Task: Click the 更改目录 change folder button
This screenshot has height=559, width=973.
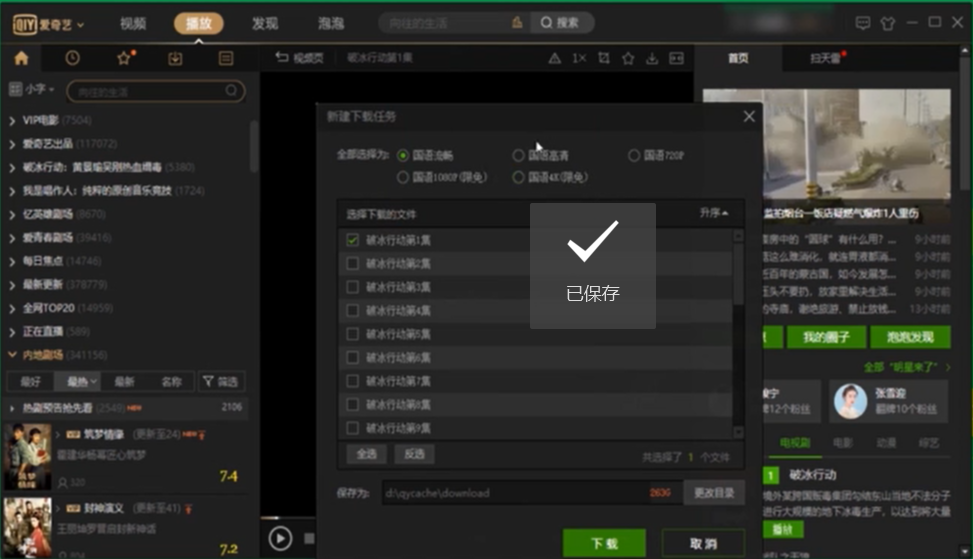Action: pyautogui.click(x=714, y=493)
